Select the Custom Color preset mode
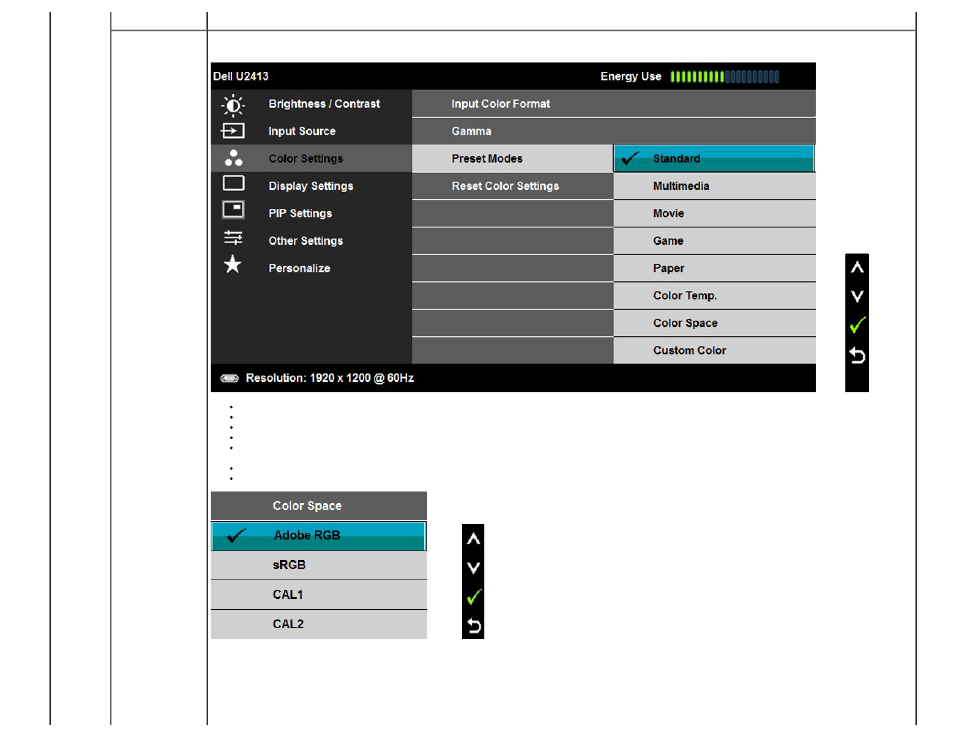954x738 pixels. (714, 350)
